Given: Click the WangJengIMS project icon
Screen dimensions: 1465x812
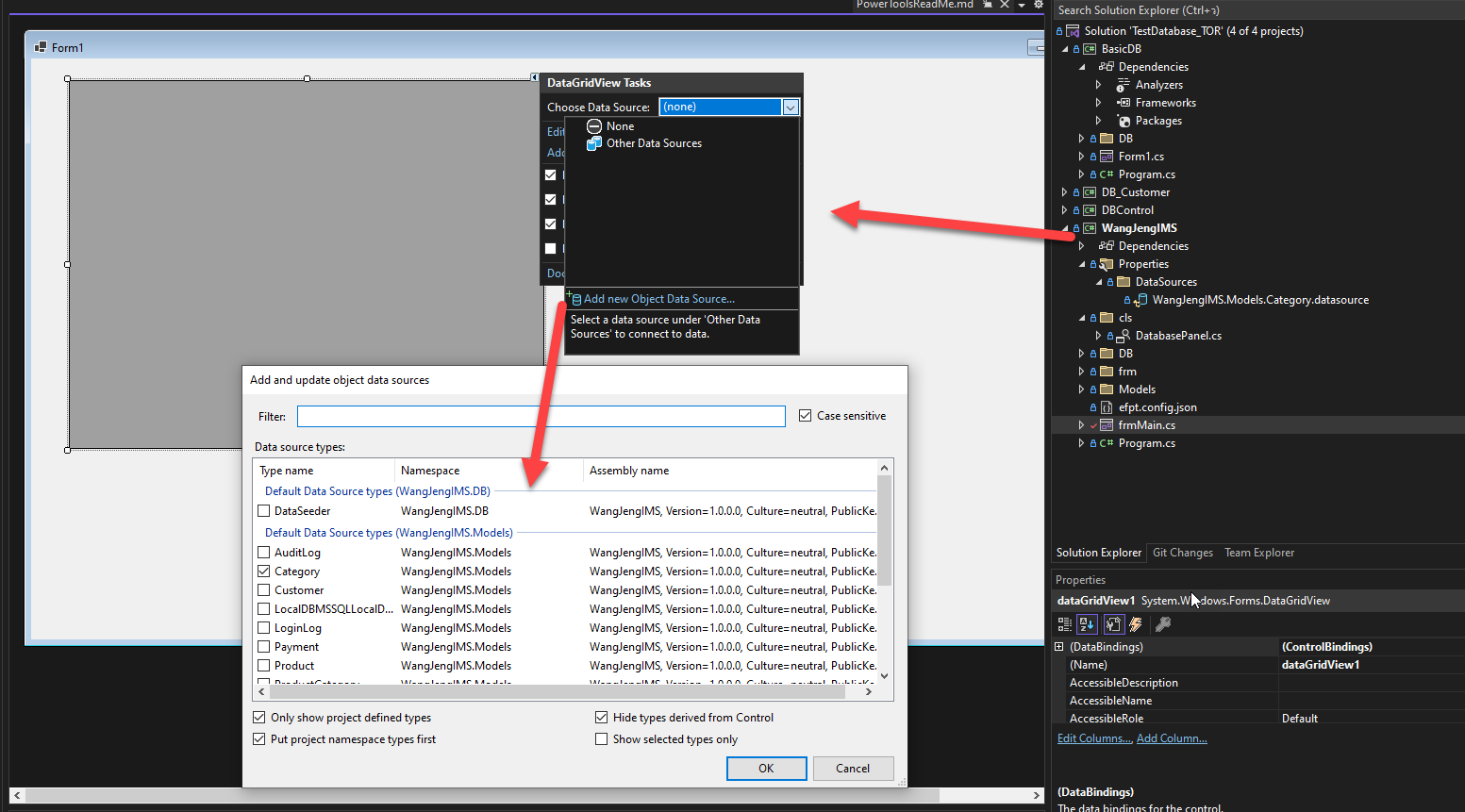Looking at the screenshot, I should 1090,228.
